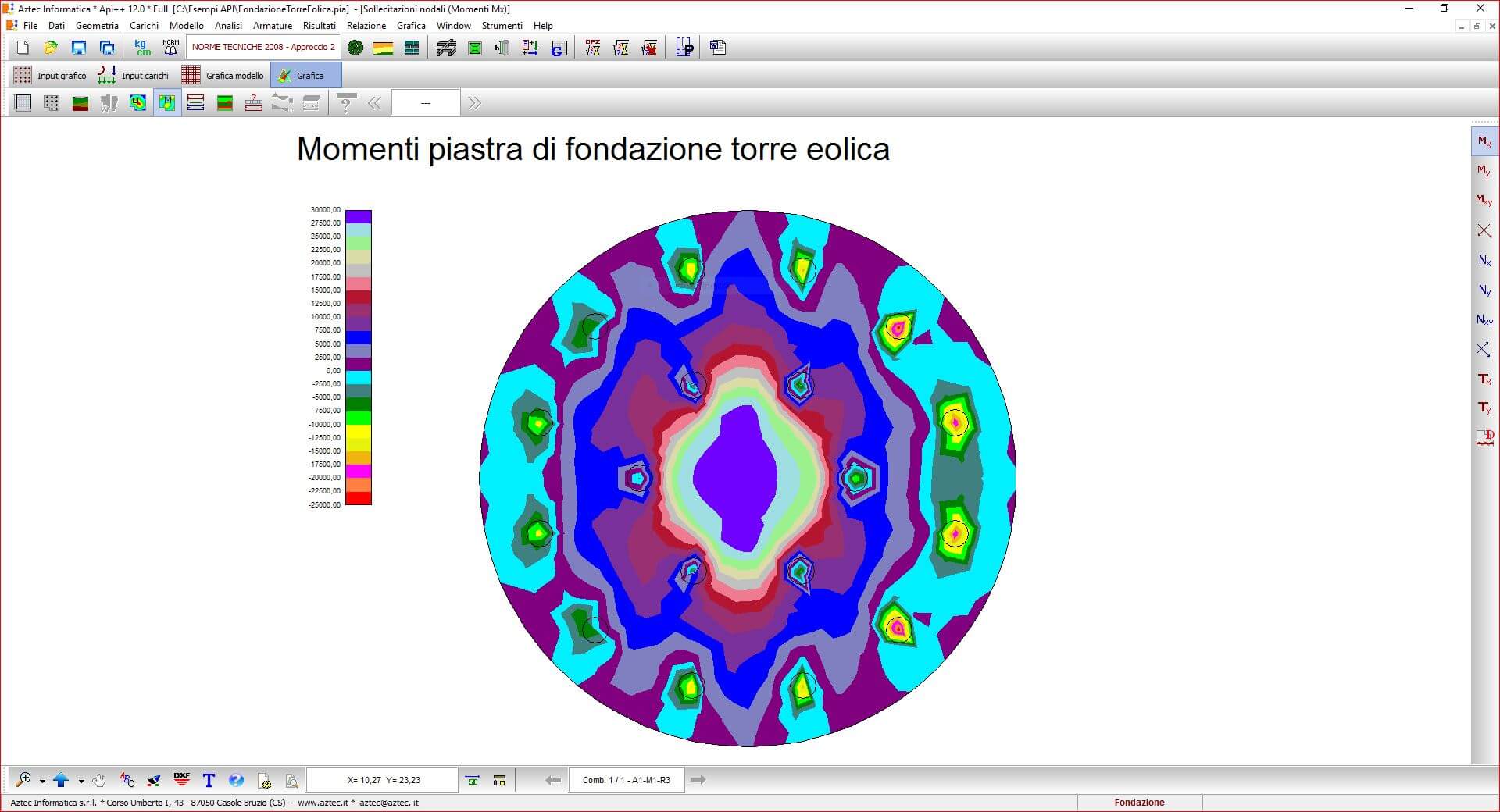Screen dimensions: 1500x812
Task: Open the Armature menu
Action: click(272, 26)
